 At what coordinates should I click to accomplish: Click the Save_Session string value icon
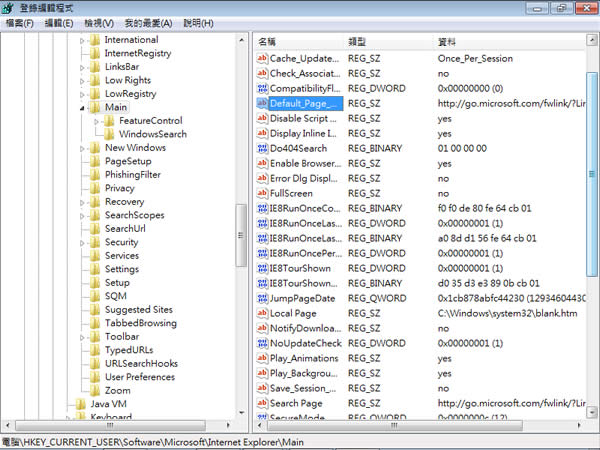tap(262, 388)
